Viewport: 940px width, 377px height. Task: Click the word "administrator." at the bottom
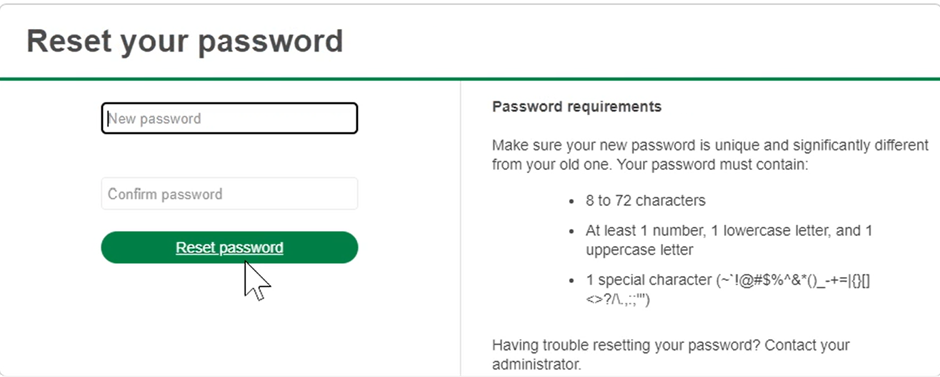point(537,364)
